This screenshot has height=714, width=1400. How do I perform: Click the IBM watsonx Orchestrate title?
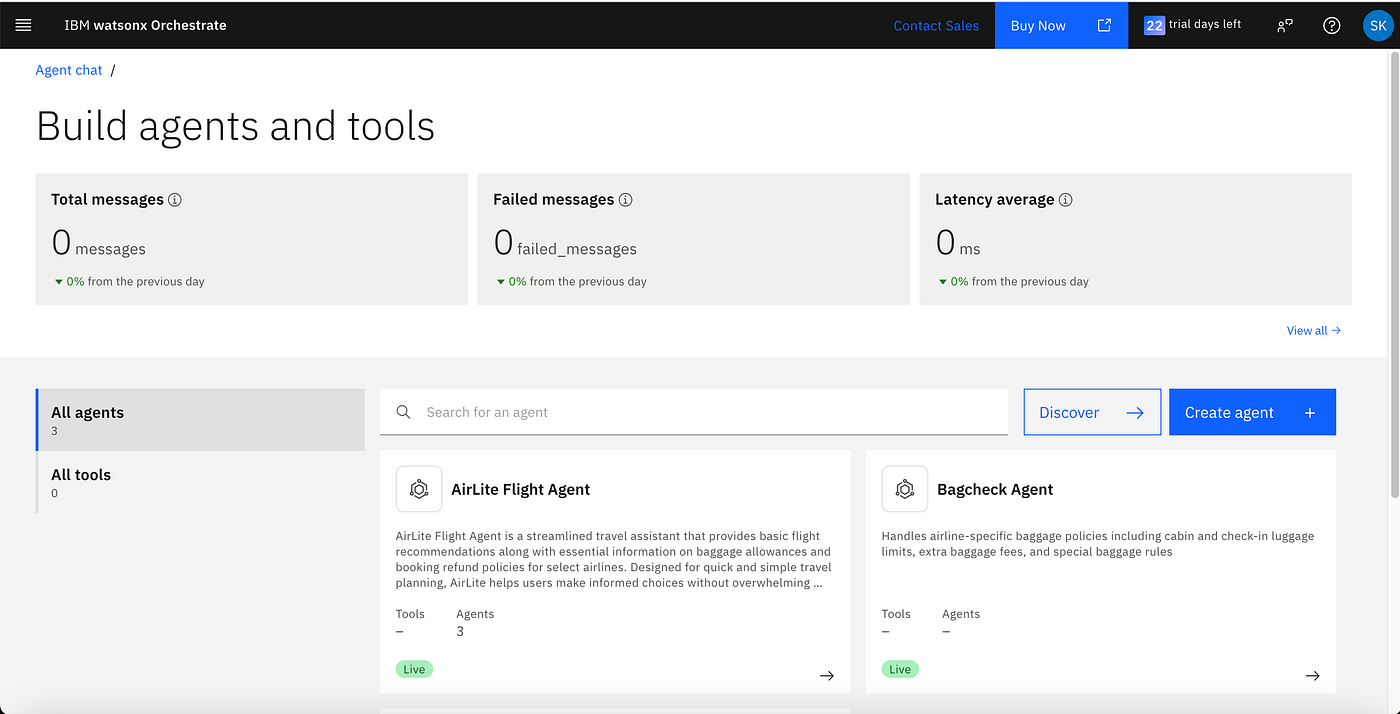tap(145, 25)
